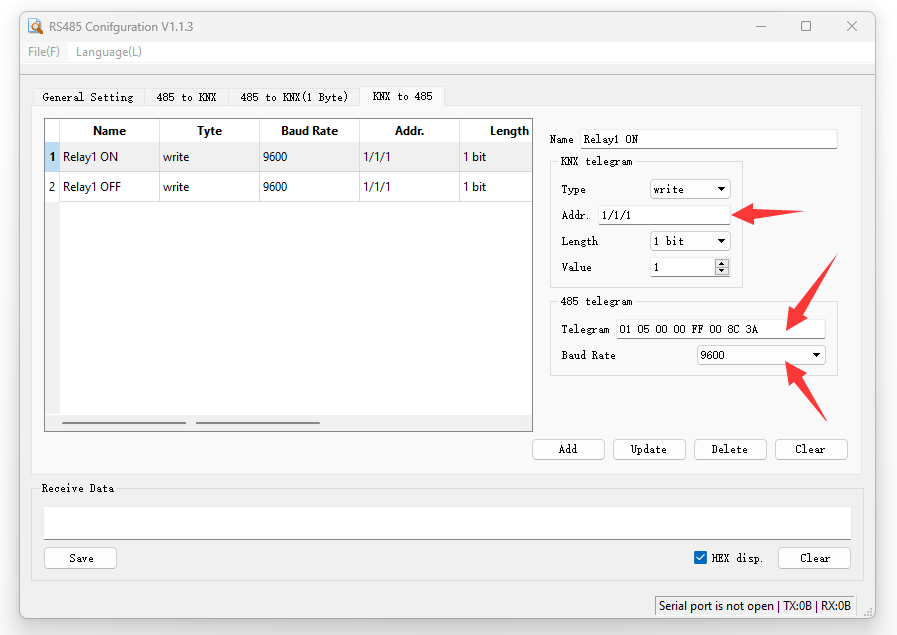Expand the Length dropdown
This screenshot has height=635, width=897.
(x=690, y=241)
